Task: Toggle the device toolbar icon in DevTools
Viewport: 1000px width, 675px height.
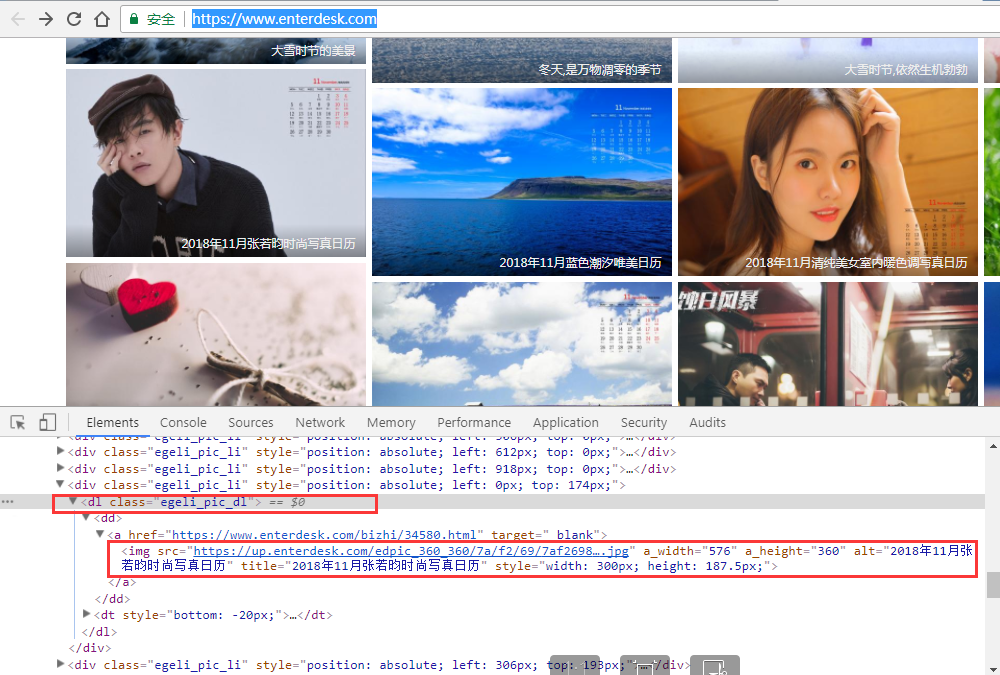Action: click(48, 422)
